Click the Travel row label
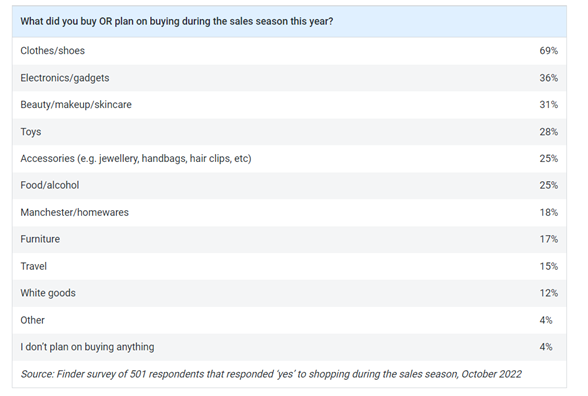 33,266
